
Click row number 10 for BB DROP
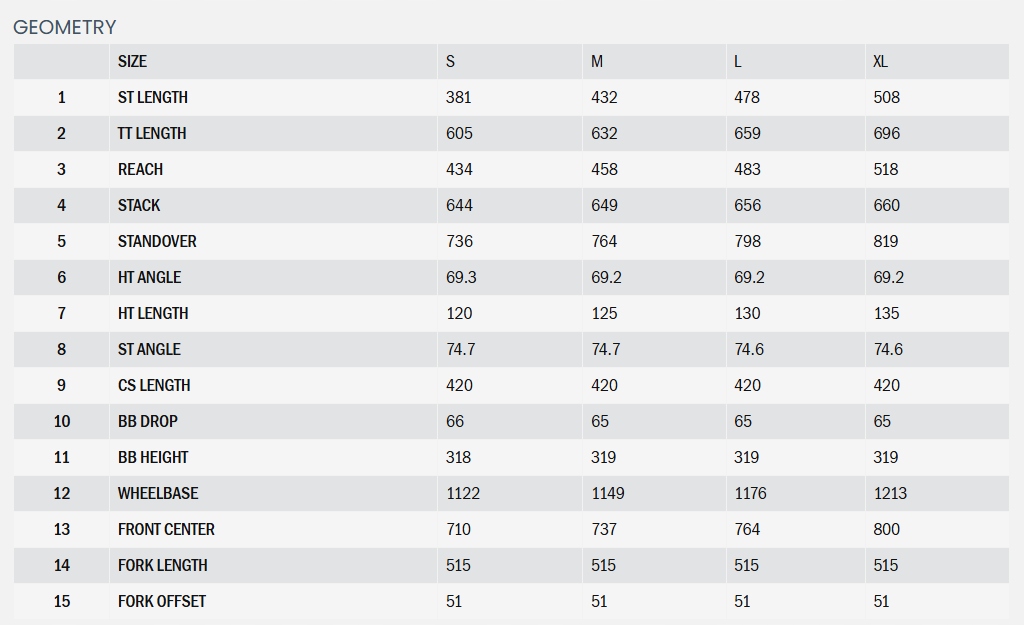[62, 421]
